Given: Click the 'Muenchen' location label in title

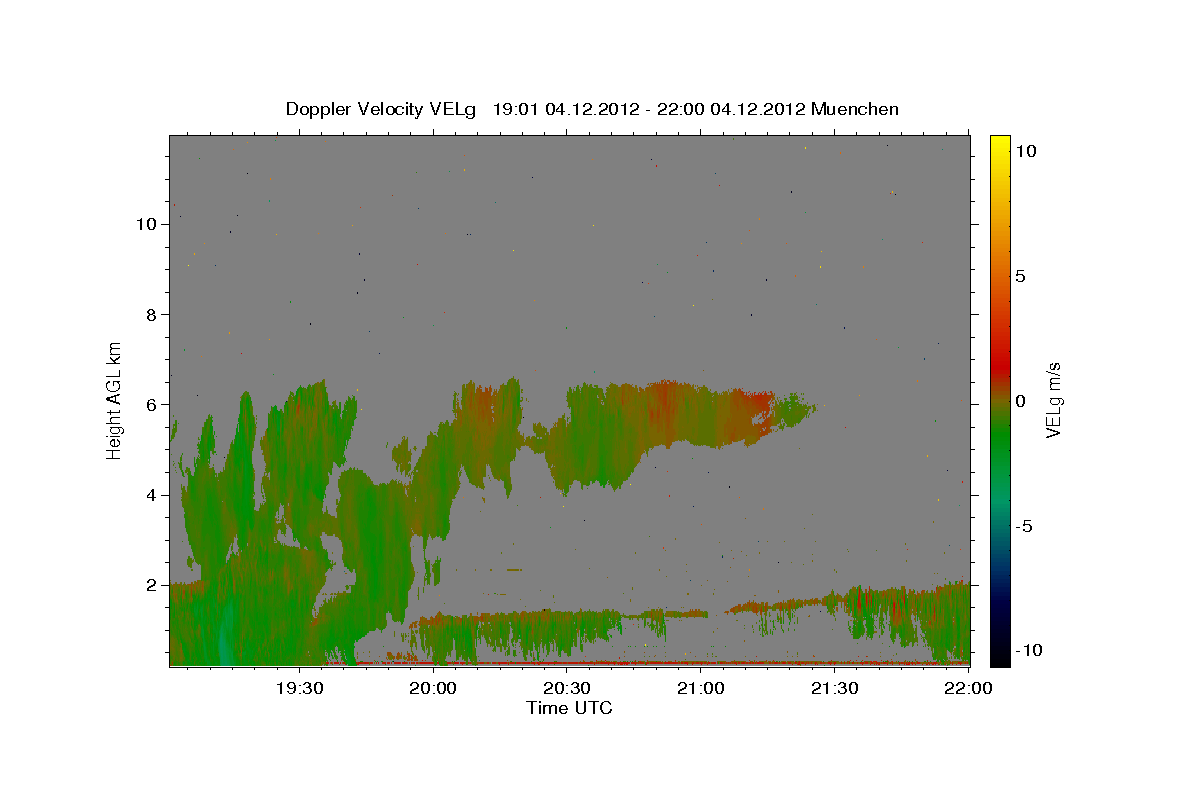Looking at the screenshot, I should pyautogui.click(x=855, y=109).
